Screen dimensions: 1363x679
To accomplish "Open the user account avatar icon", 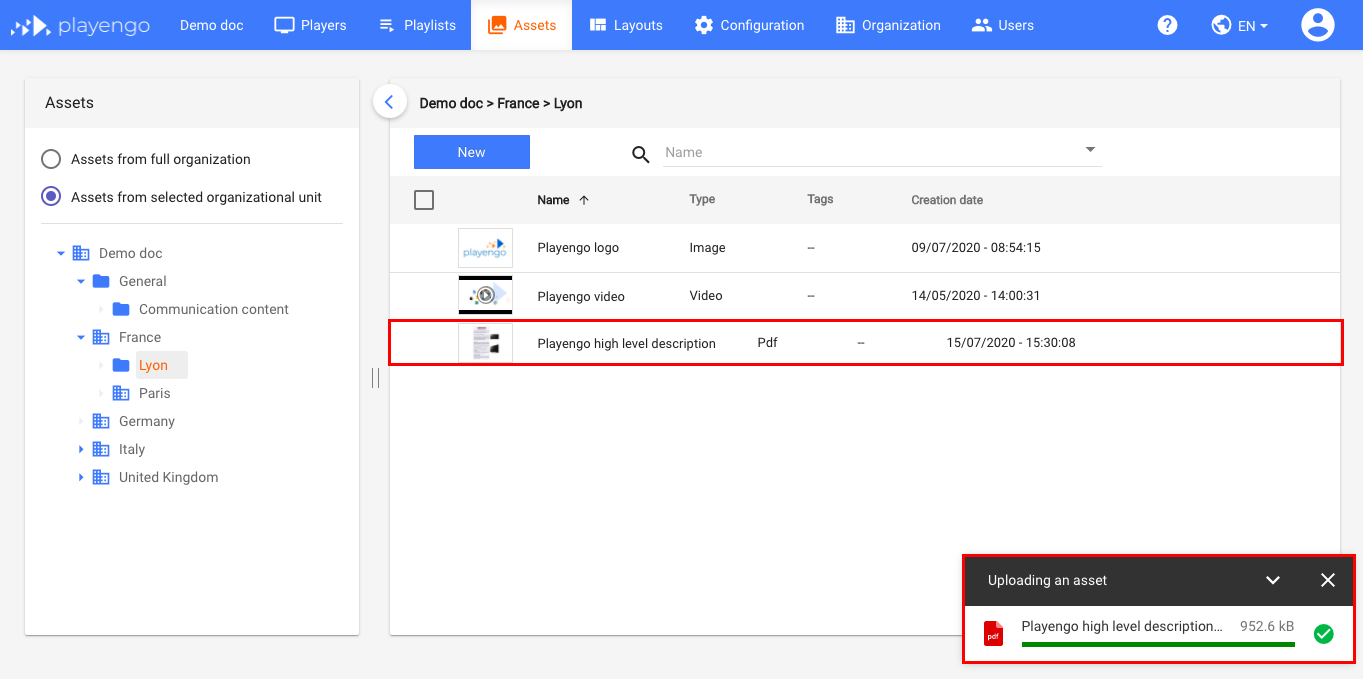I will (x=1318, y=25).
